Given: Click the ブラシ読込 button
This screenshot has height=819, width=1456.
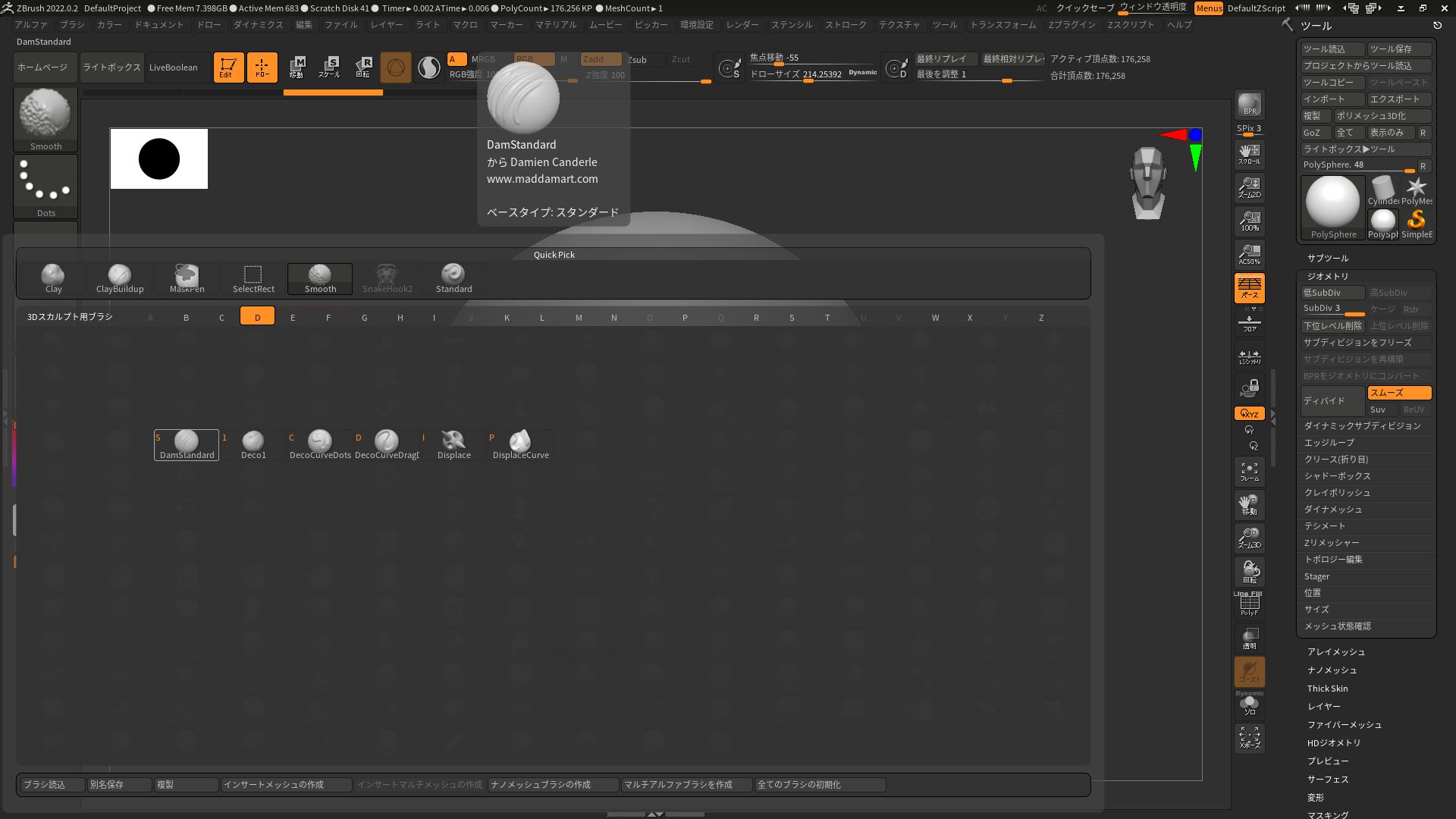Looking at the screenshot, I should (x=52, y=785).
